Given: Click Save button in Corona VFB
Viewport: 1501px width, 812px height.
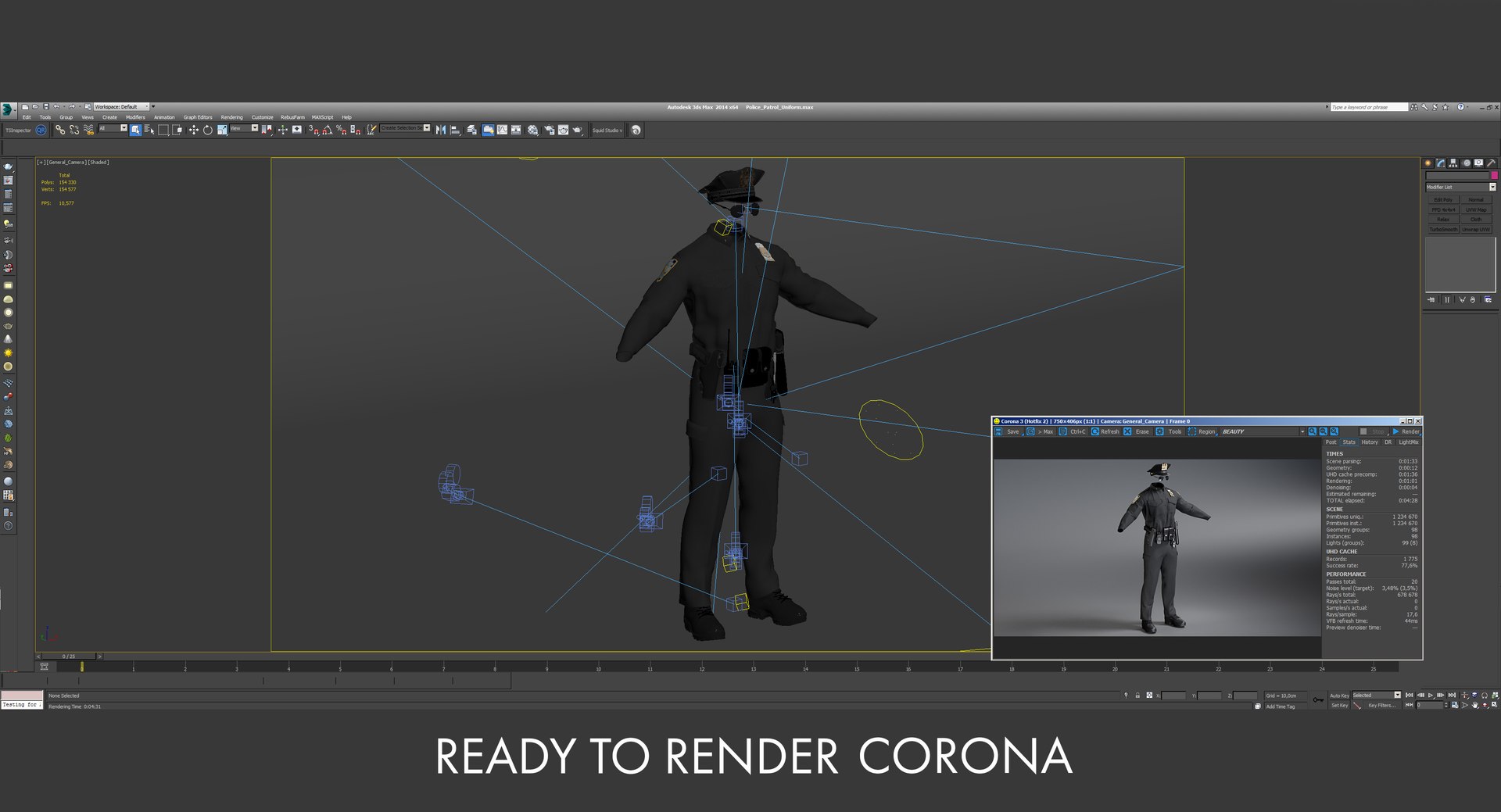Looking at the screenshot, I should click(1007, 431).
